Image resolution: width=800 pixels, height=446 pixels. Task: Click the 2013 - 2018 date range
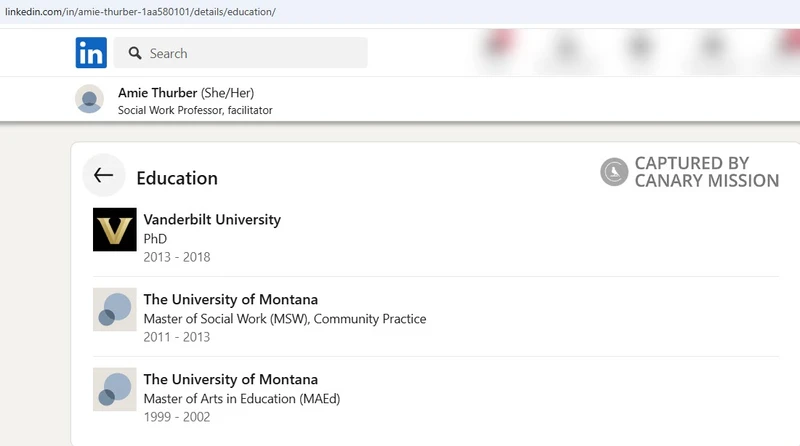pos(177,257)
